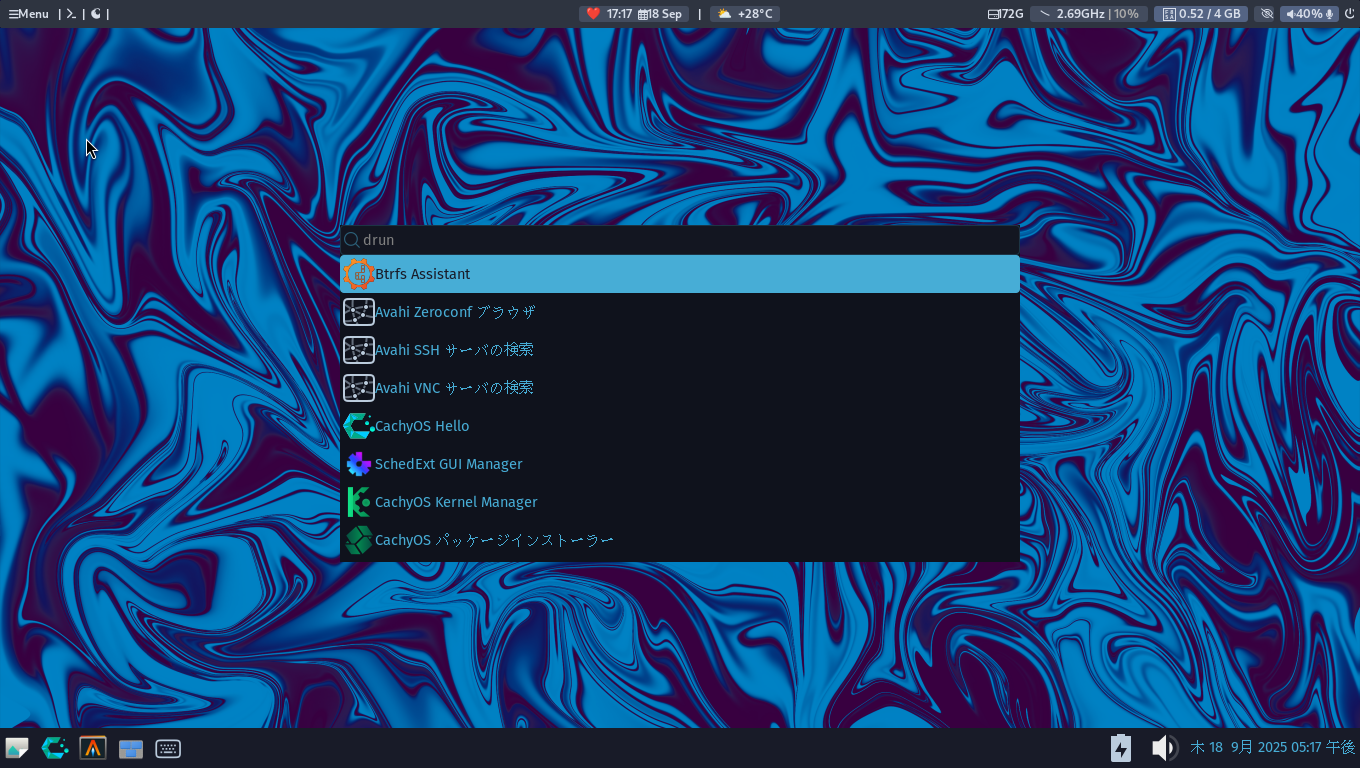Open Avahi VNC サーバの検索 entry
This screenshot has width=1360, height=768.
pyautogui.click(x=680, y=388)
